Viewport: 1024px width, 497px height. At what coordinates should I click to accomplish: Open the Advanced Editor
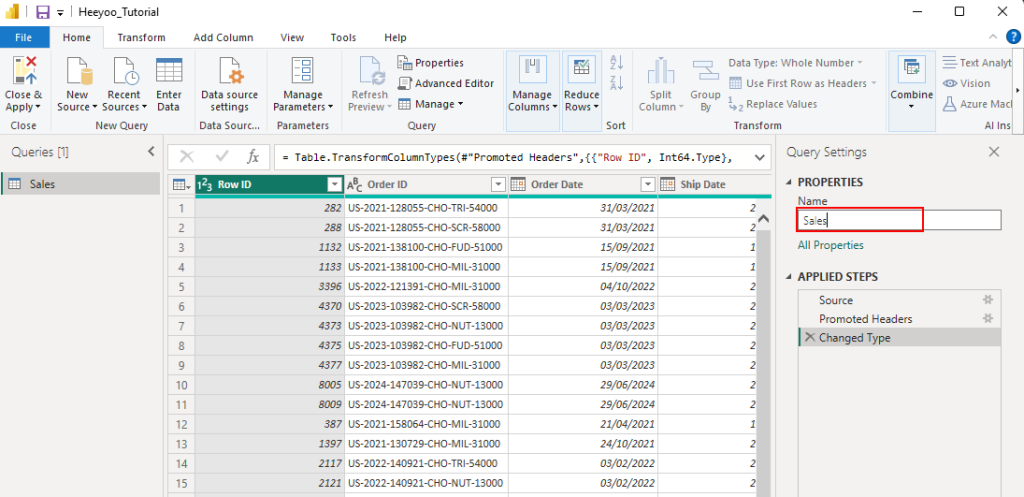tap(446, 83)
